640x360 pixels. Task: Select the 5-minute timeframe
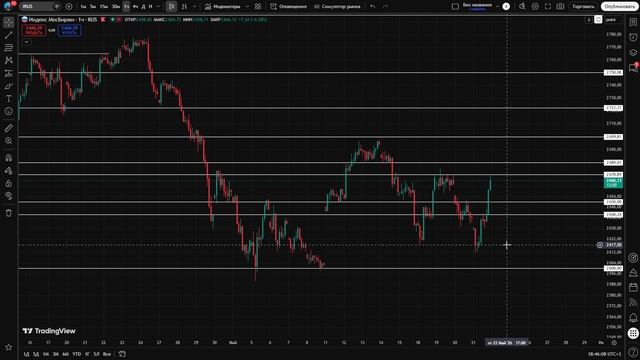93,7
